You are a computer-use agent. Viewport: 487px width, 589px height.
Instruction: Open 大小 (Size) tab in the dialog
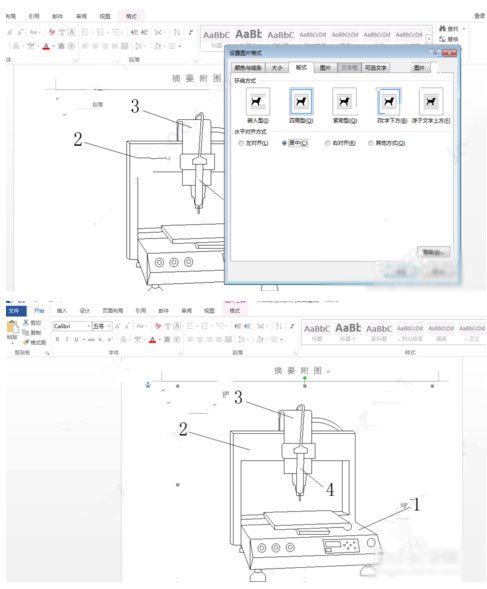click(x=277, y=68)
